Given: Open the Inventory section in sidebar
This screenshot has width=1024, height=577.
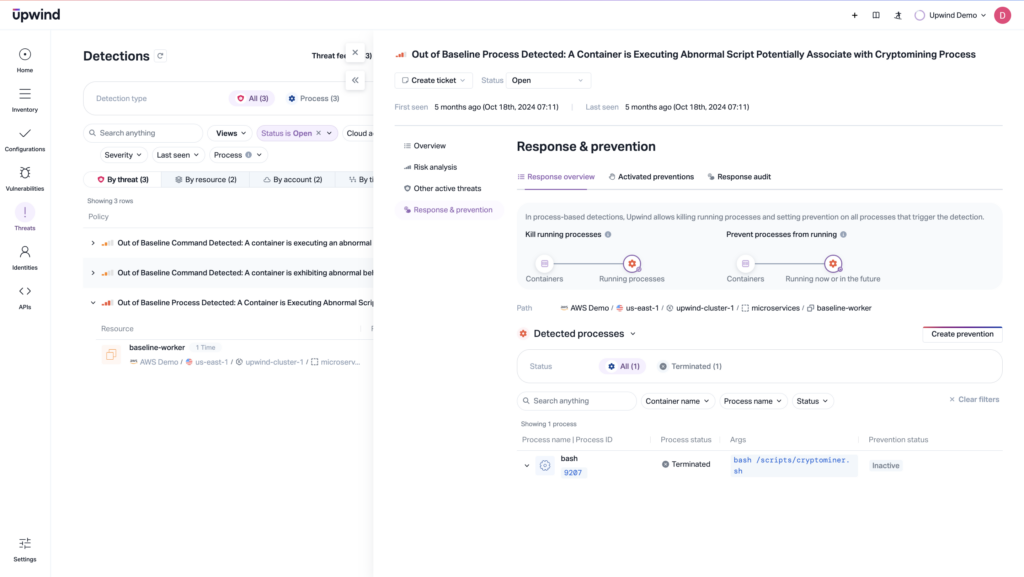Looking at the screenshot, I should click(x=25, y=98).
